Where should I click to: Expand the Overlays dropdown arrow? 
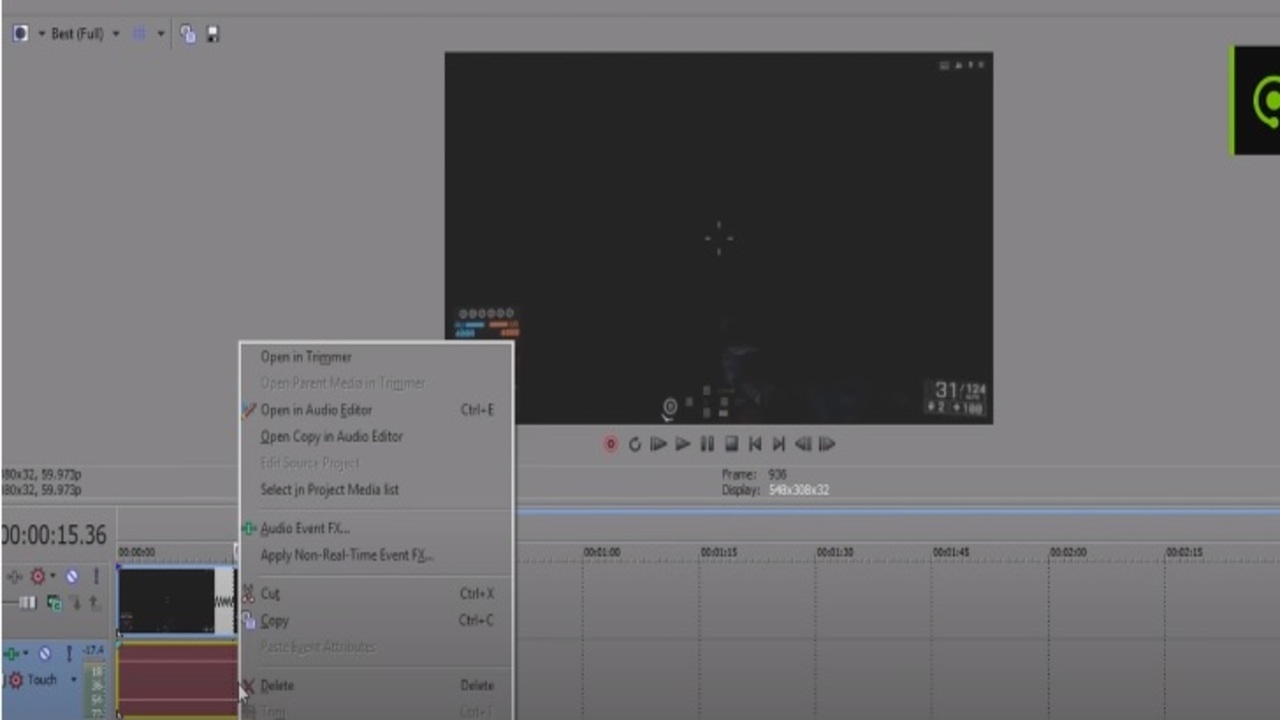tap(160, 34)
